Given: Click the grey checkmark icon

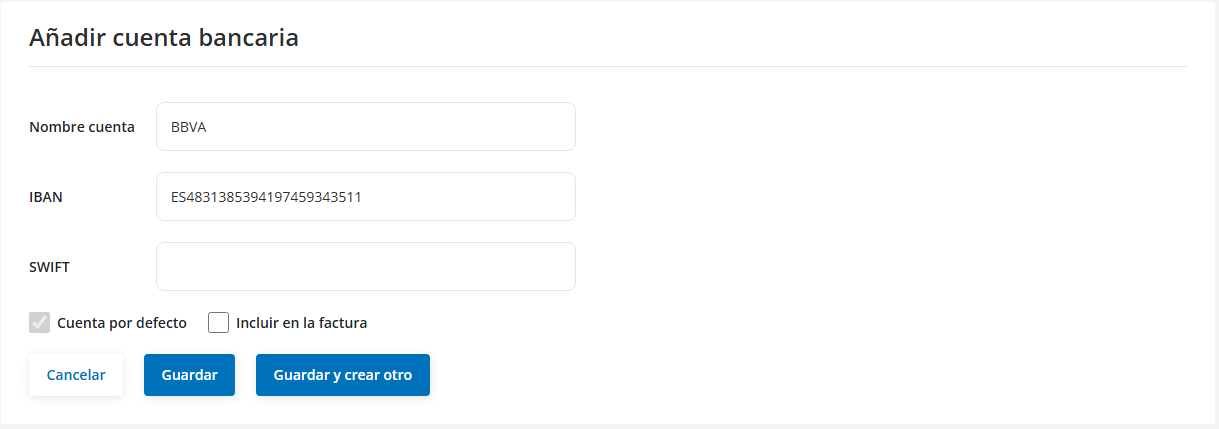Looking at the screenshot, I should pos(40,323).
